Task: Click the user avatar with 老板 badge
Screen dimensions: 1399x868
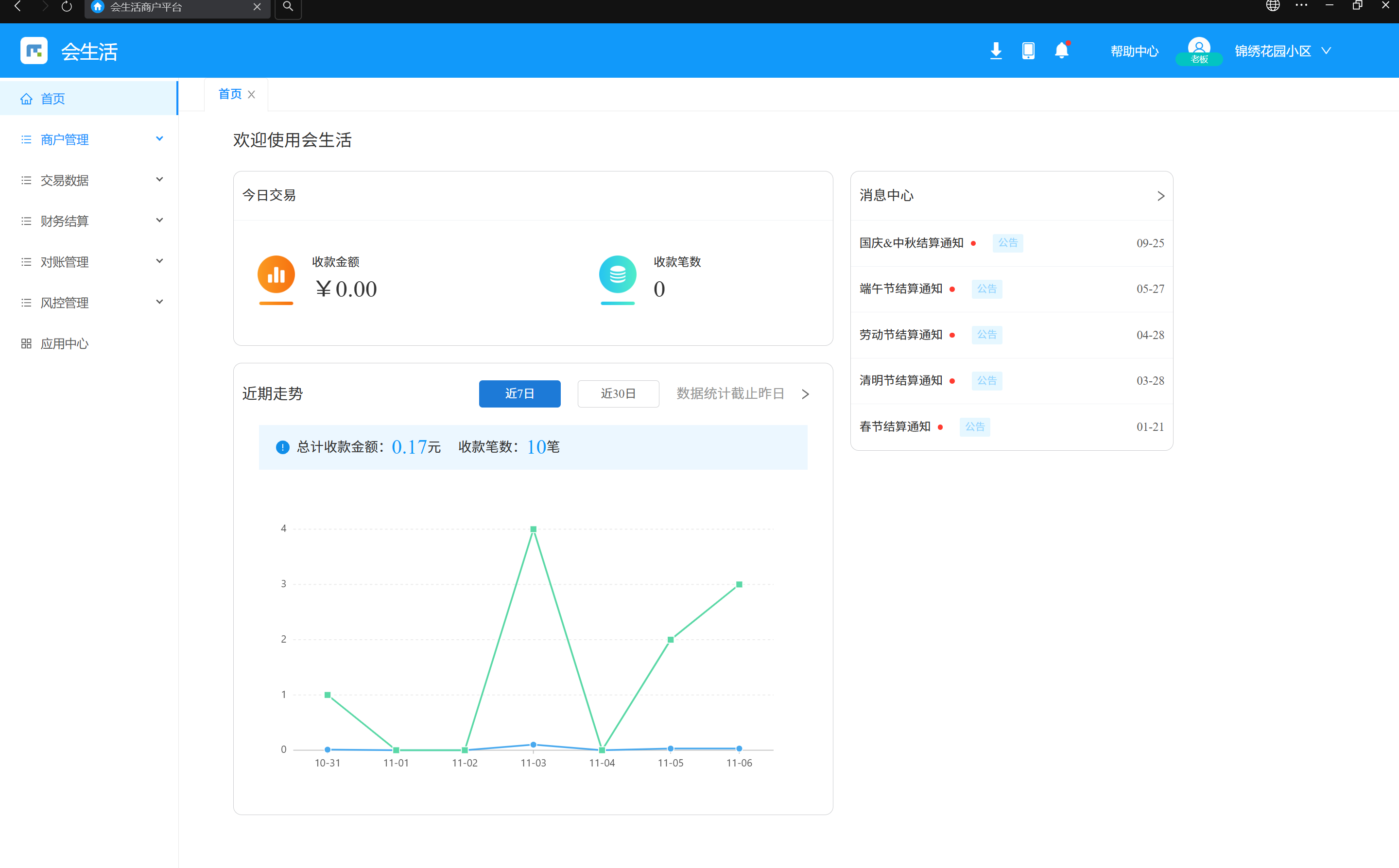Action: 1199,51
